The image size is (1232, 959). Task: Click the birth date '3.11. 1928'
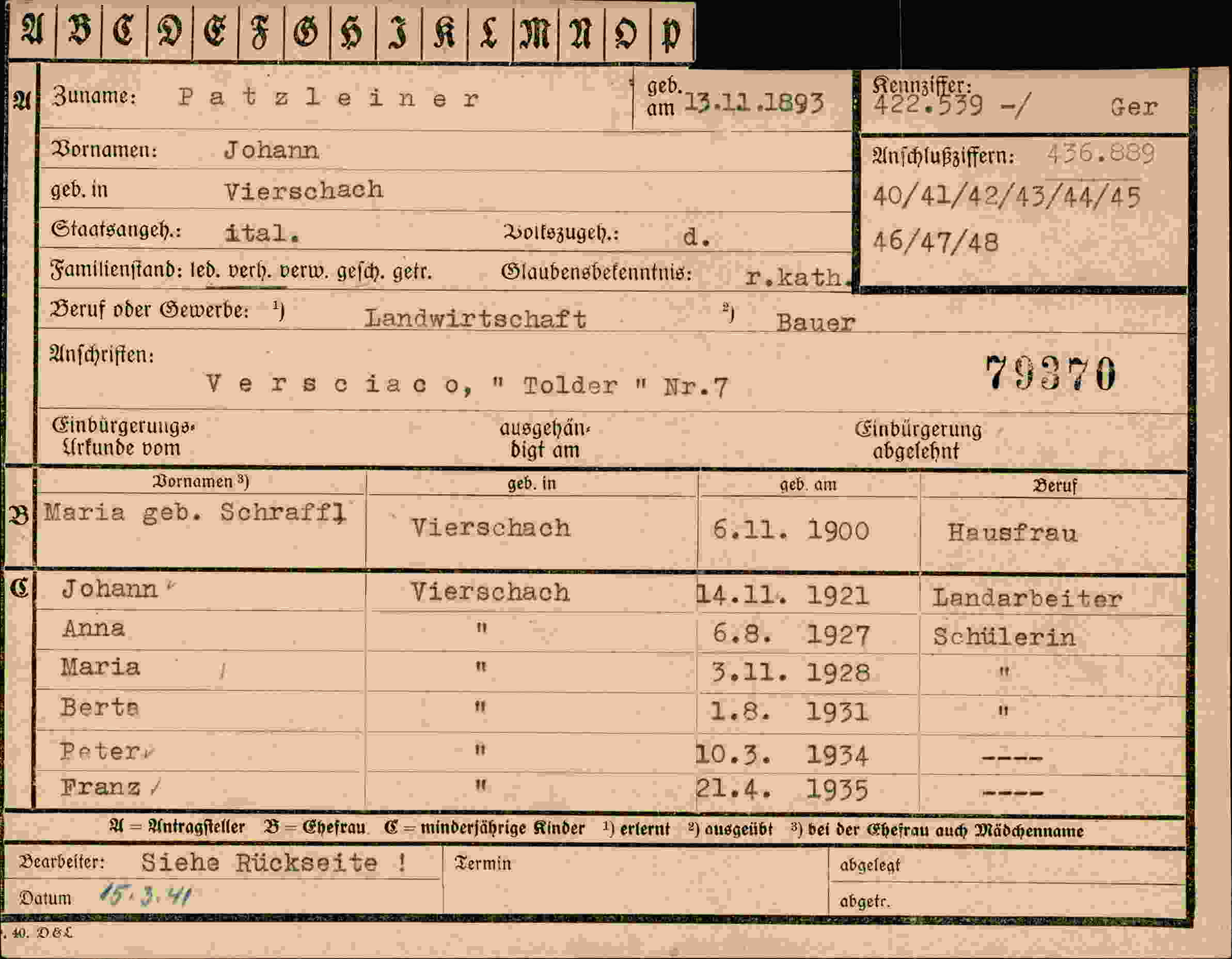[791, 672]
